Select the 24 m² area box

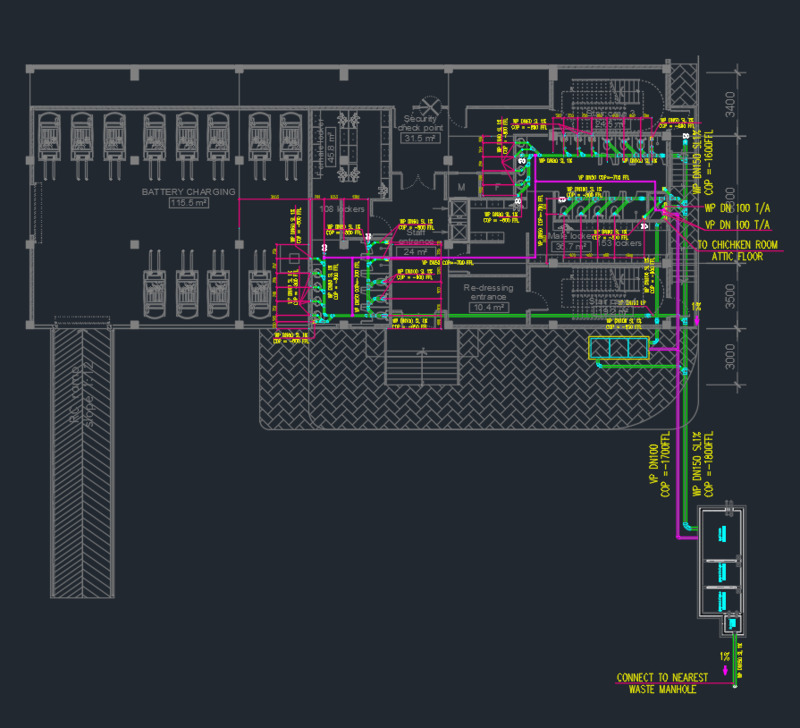(416, 252)
